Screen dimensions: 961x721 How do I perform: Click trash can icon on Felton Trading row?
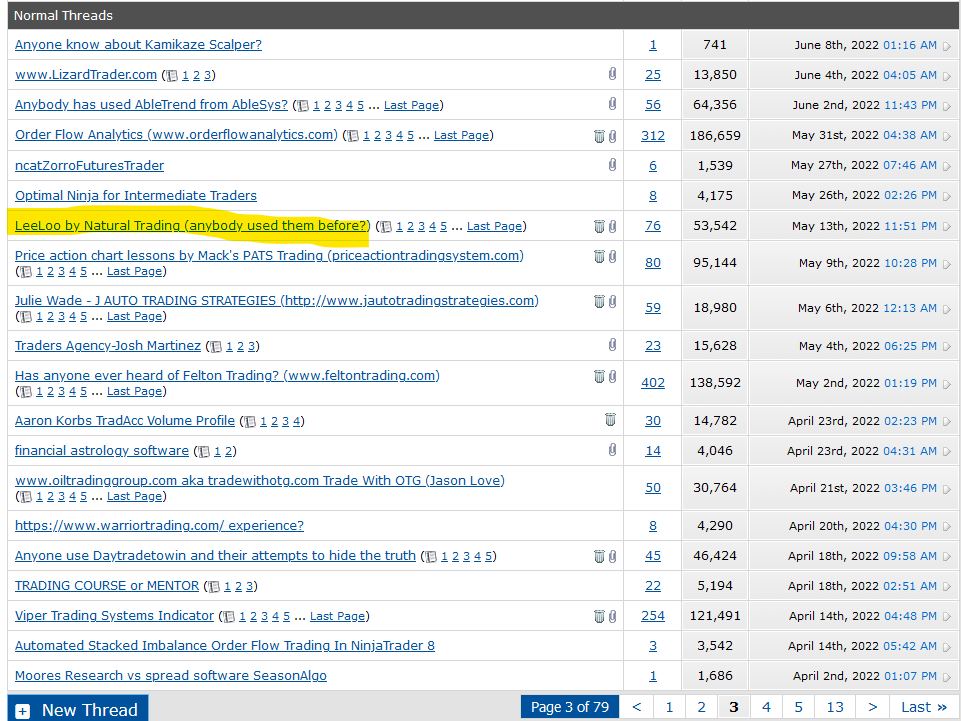[x=599, y=376]
